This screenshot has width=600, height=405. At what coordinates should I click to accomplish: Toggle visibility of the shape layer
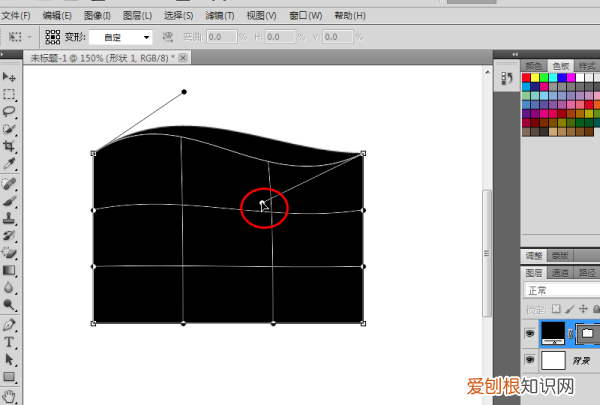pyautogui.click(x=529, y=331)
